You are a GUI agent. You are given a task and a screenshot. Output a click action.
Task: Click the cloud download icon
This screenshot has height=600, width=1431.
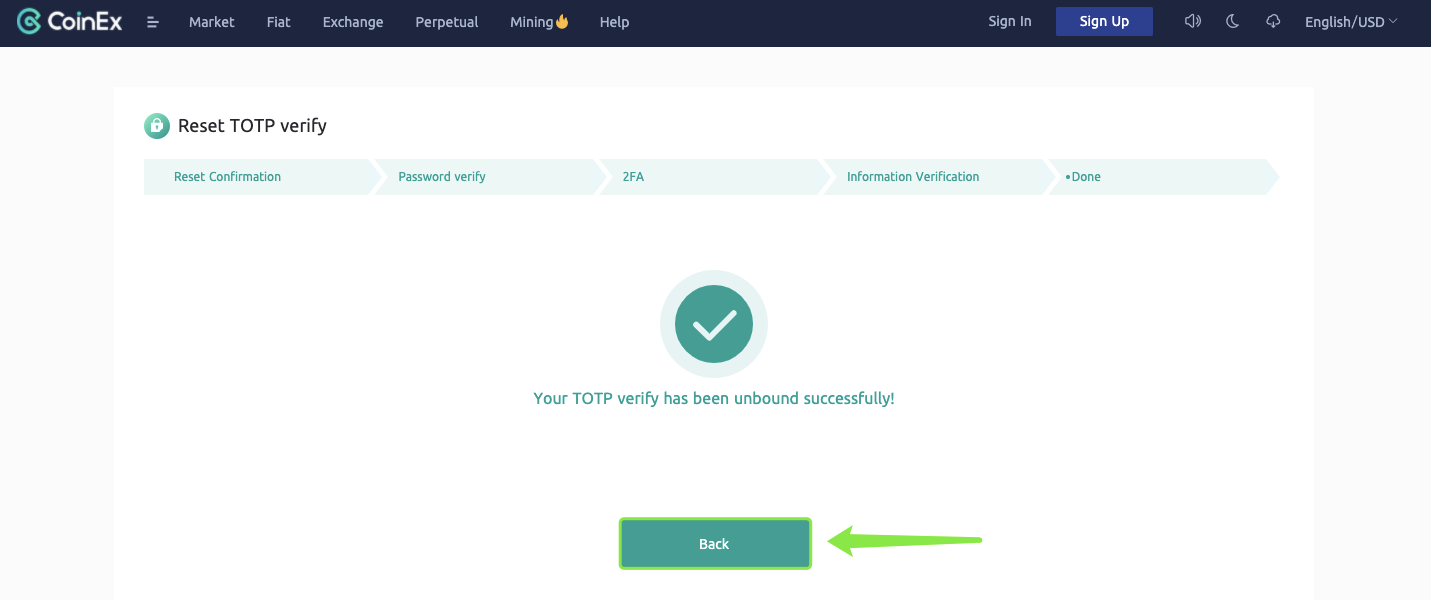click(1273, 21)
